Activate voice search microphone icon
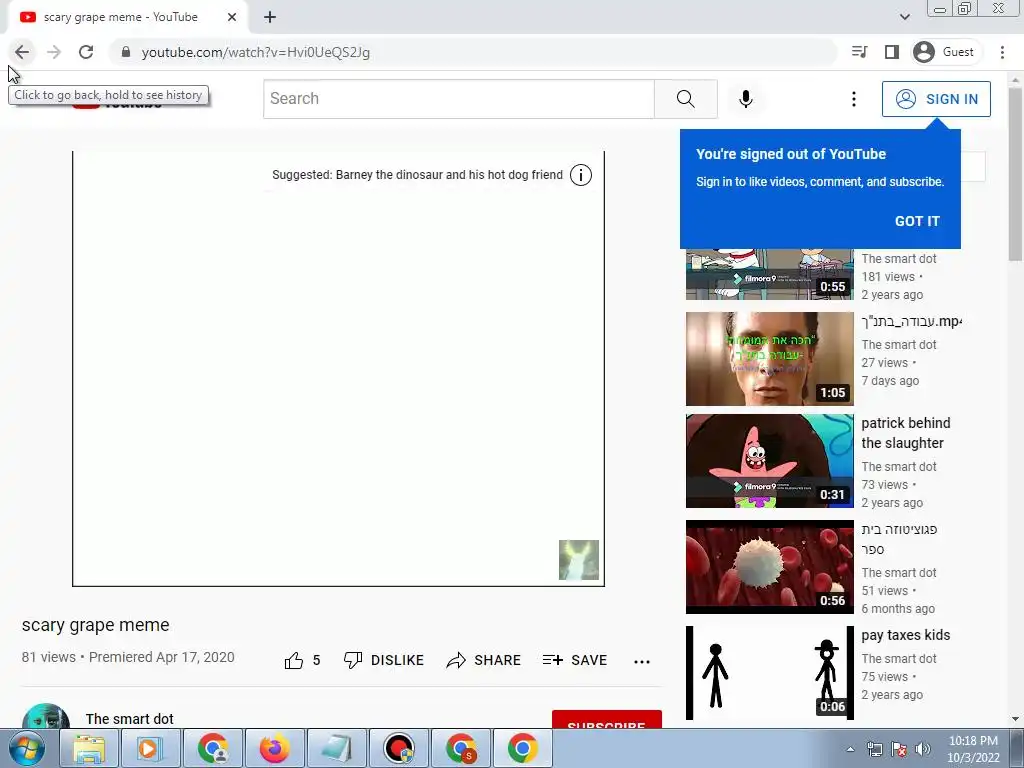This screenshot has width=1024, height=768. [746, 99]
